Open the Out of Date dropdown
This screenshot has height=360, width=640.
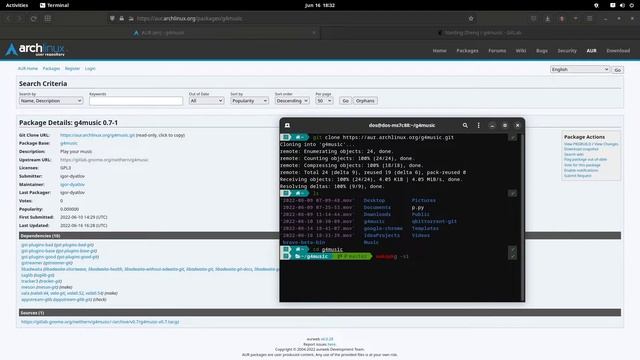(x=207, y=100)
